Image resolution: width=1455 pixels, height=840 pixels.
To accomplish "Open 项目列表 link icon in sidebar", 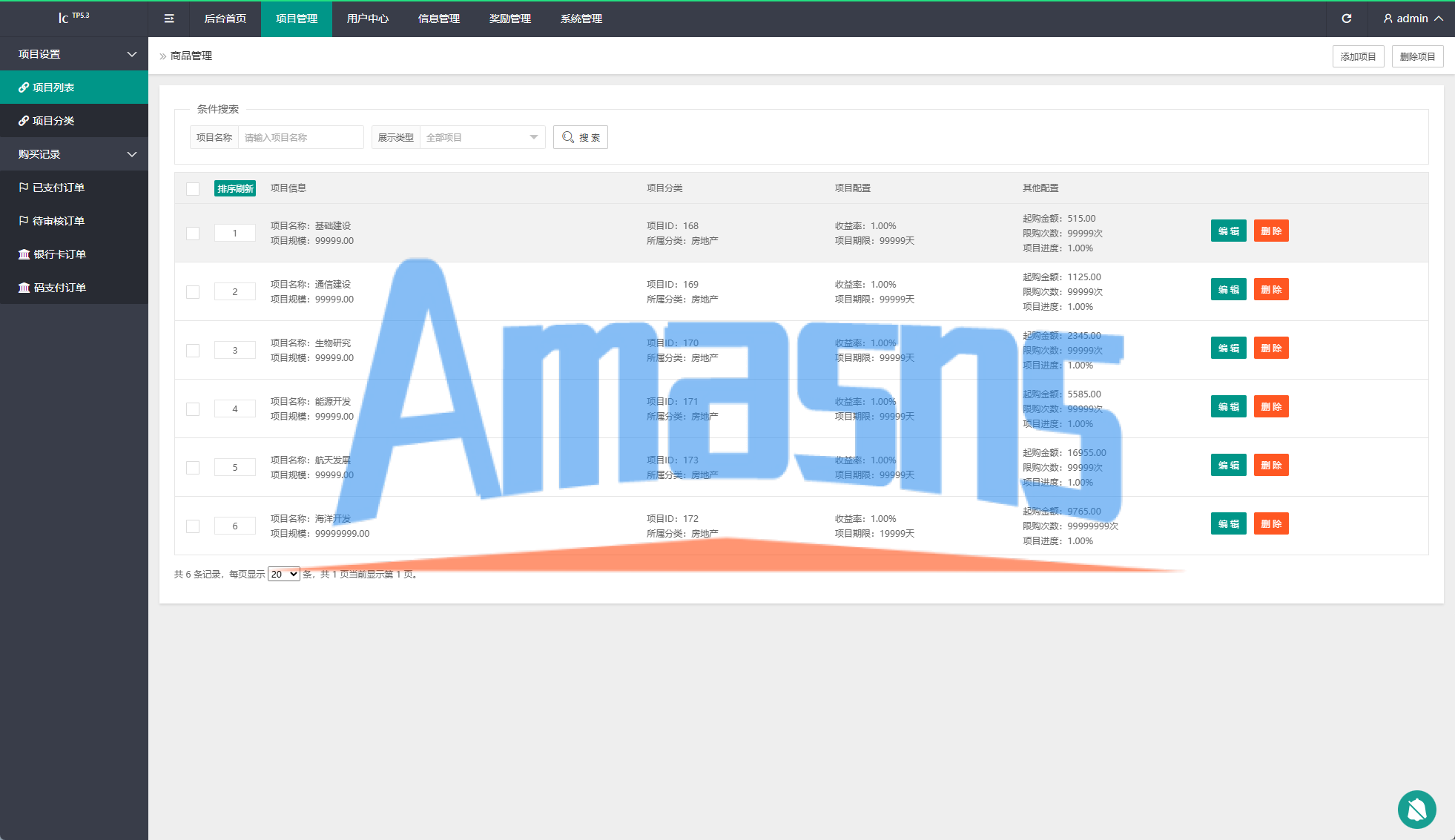I will point(24,87).
